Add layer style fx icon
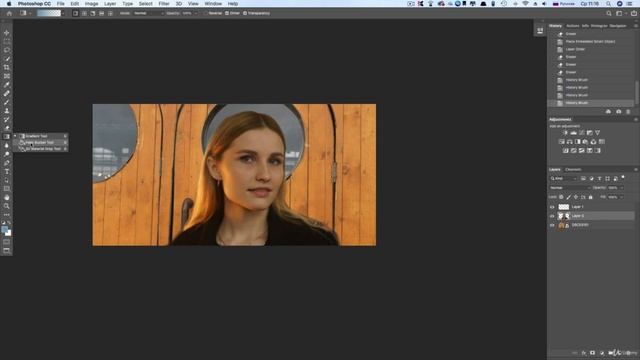The width and height of the screenshot is (640, 360). tap(584, 353)
